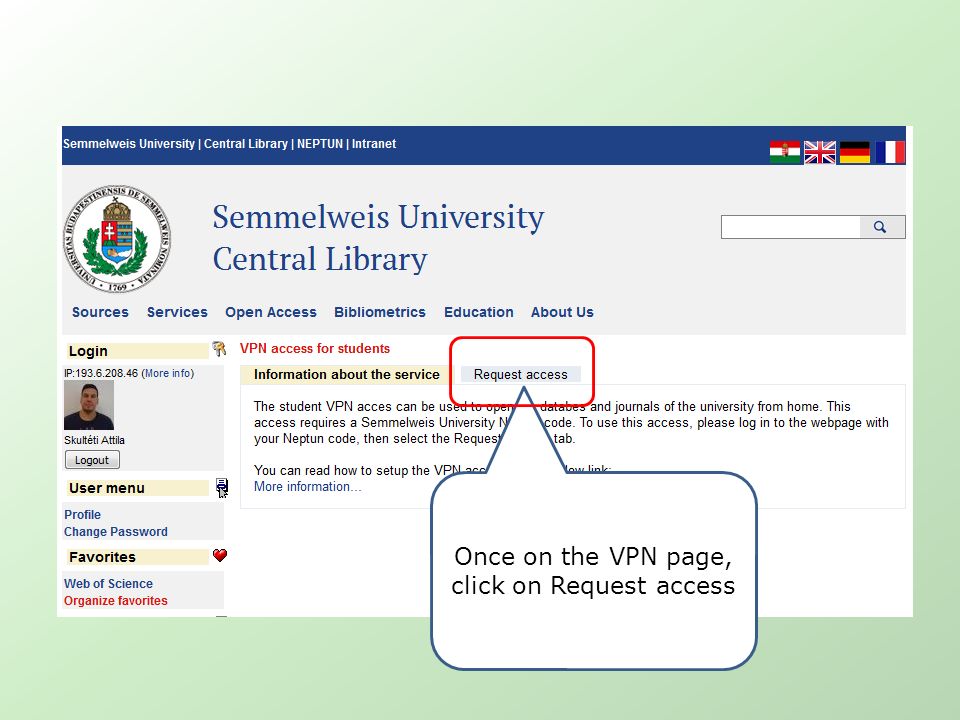The image size is (960, 720).
Task: Open the Organize favorites link
Action: point(116,601)
